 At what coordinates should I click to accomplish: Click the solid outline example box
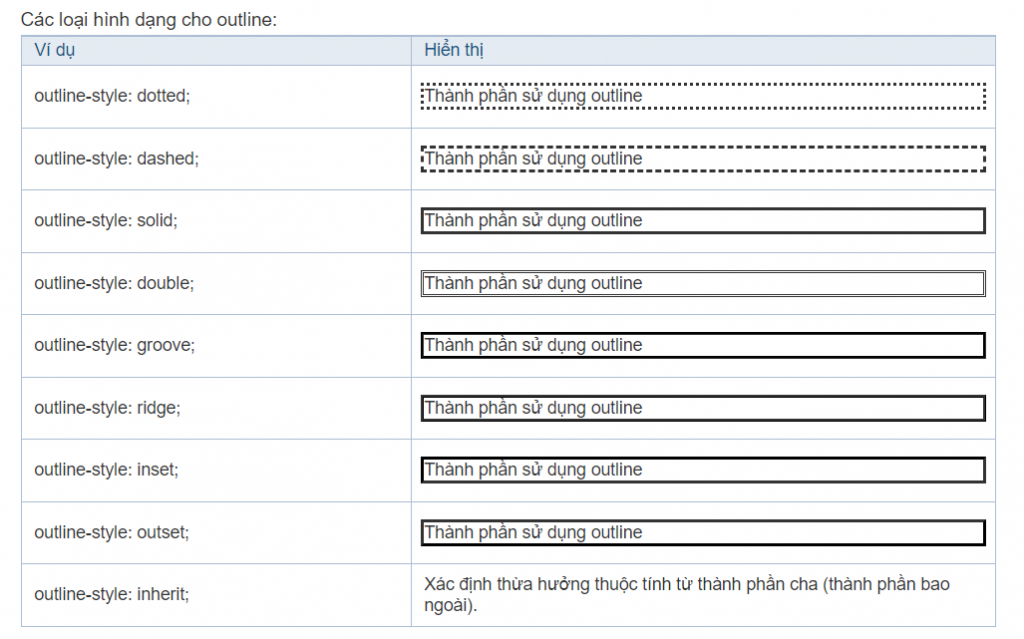[x=703, y=220]
